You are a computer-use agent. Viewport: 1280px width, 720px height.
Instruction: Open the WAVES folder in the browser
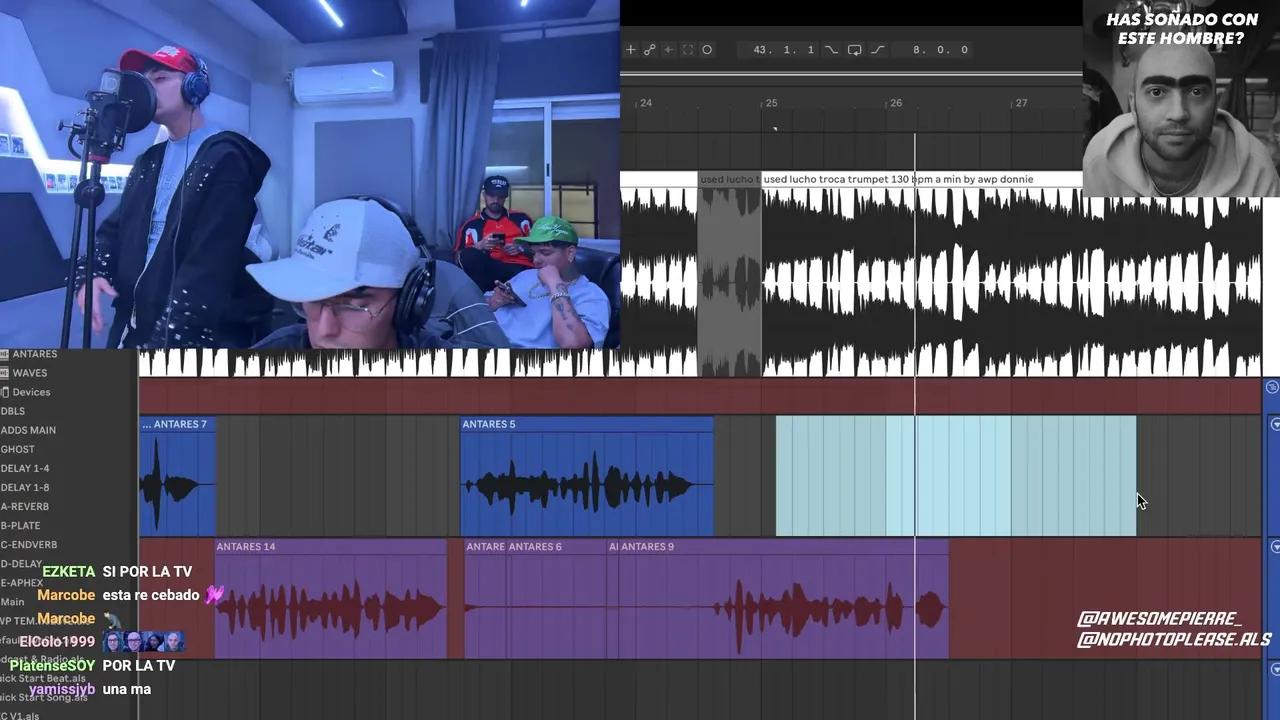tap(30, 373)
